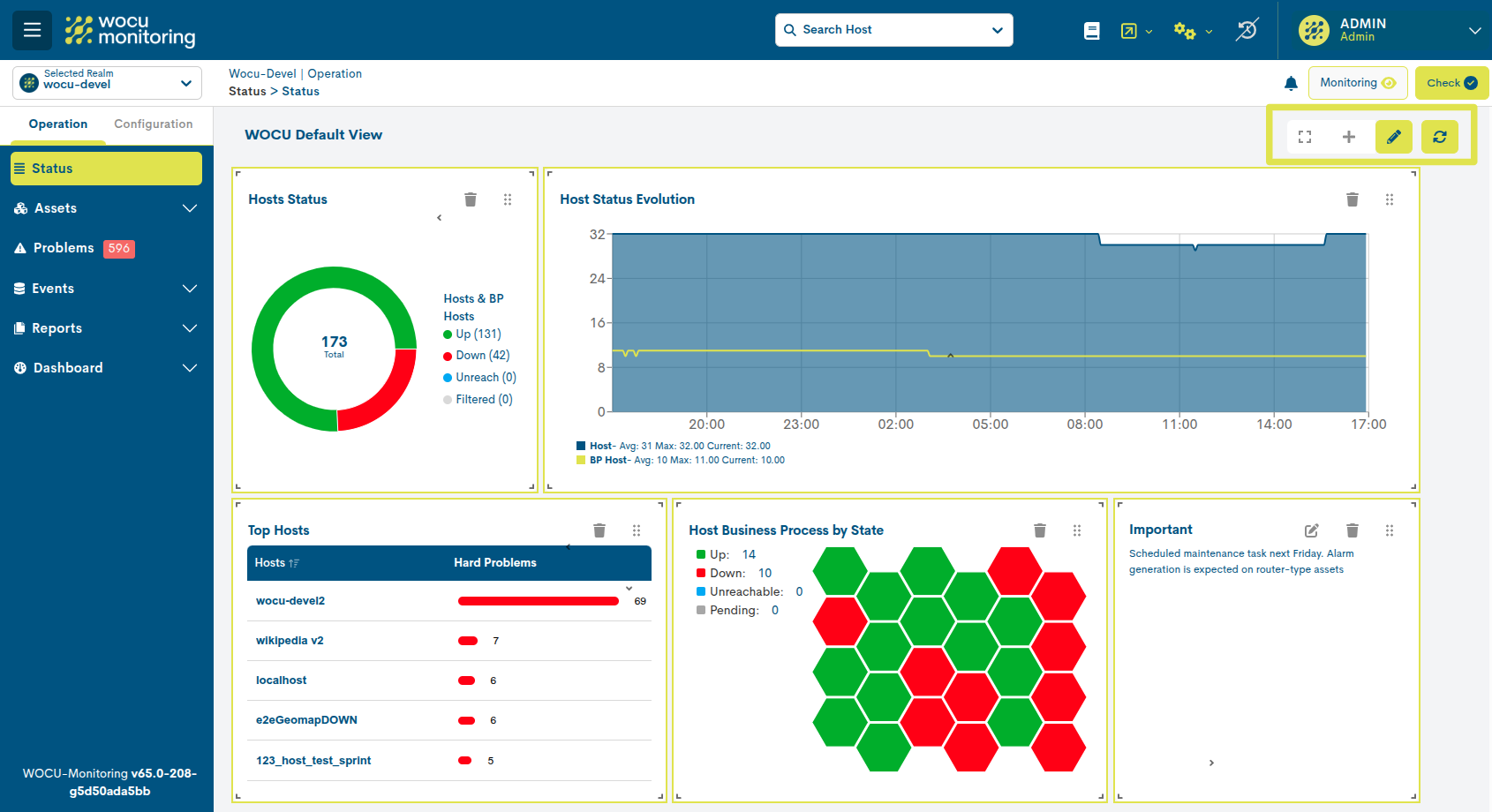Refresh the dashboard view
The image size is (1492, 812).
(x=1439, y=137)
